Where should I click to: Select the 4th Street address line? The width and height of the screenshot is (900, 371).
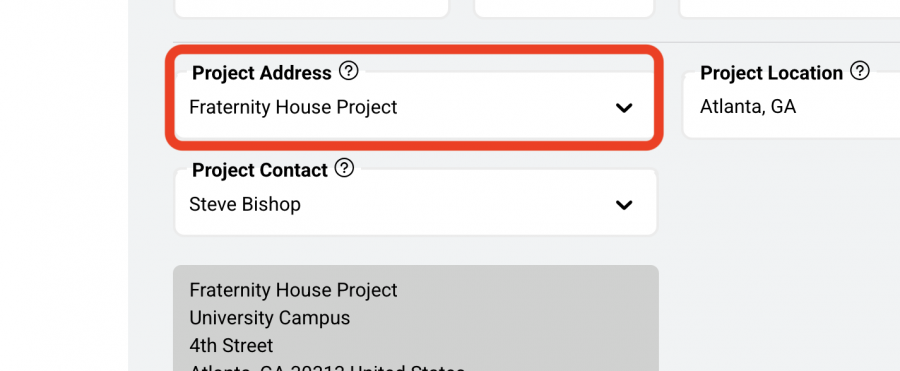231,345
